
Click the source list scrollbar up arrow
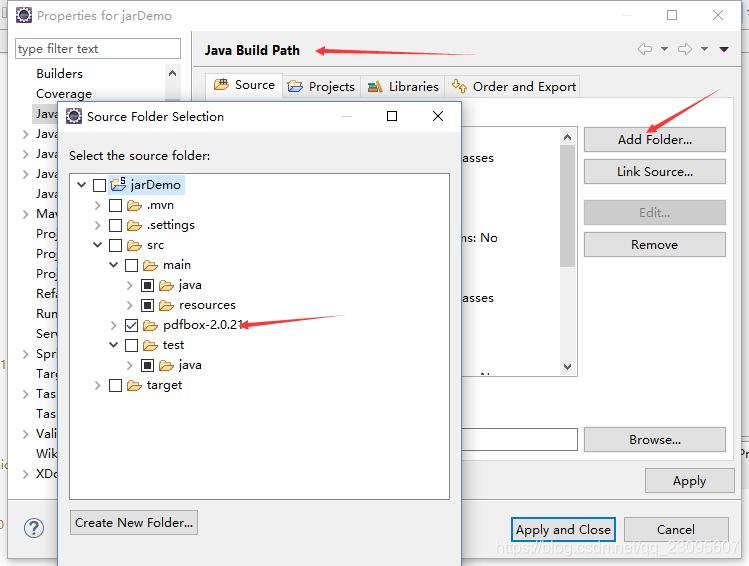(567, 138)
